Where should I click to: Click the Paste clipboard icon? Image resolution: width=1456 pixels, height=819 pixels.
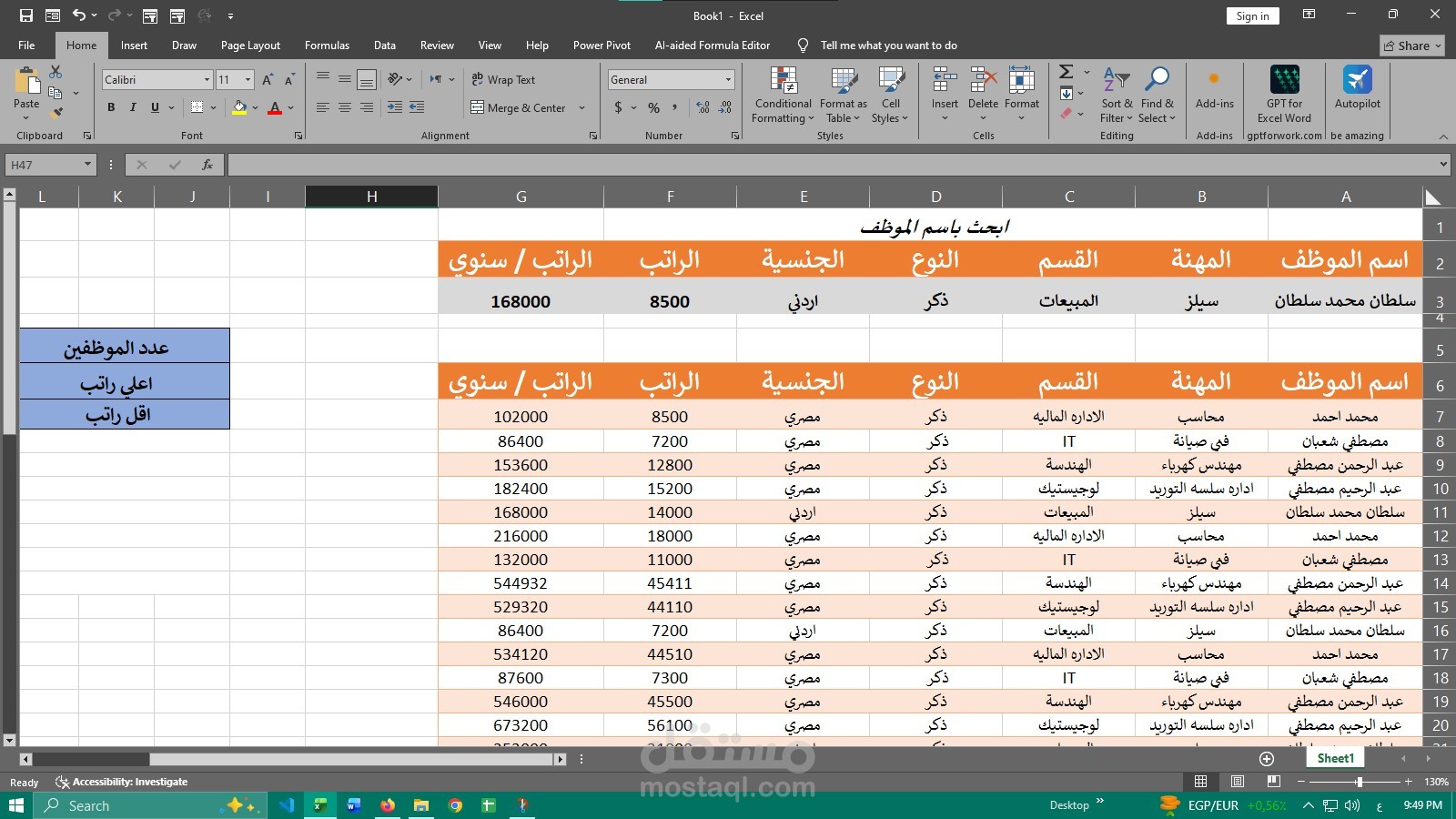26,80
